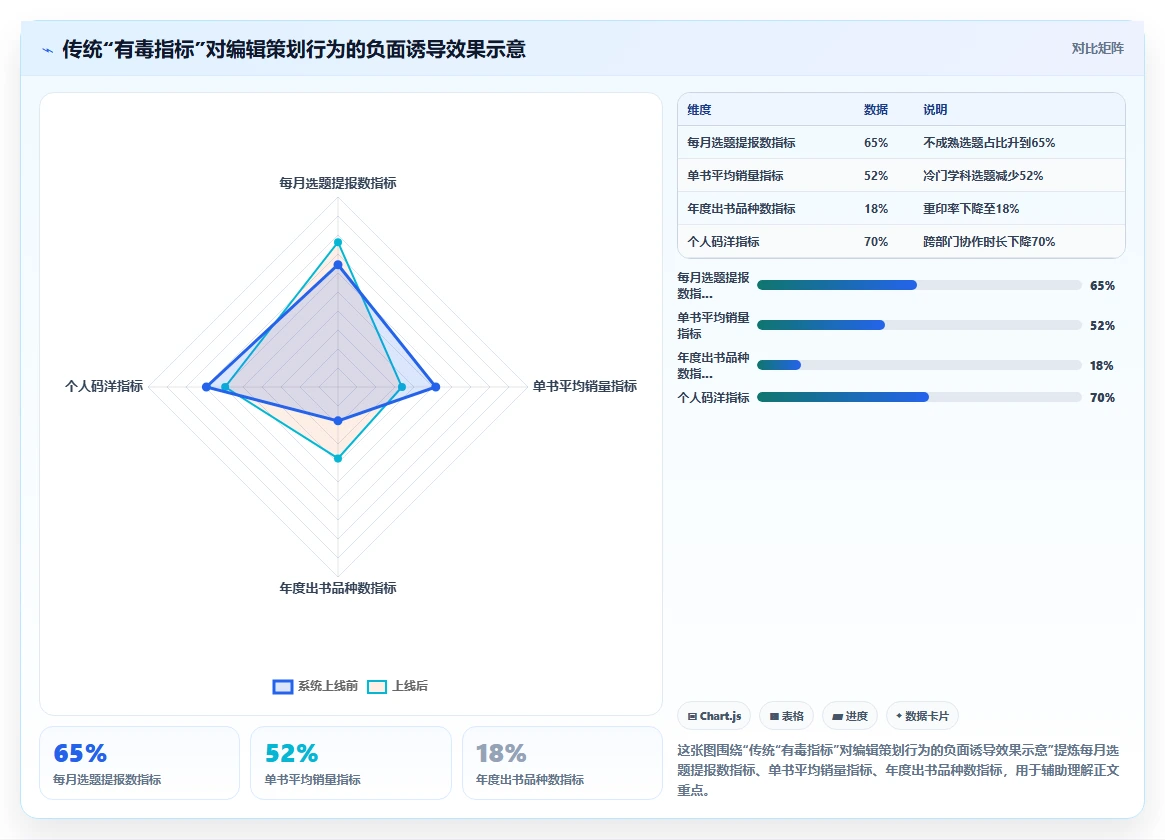Toggle the 系统上线前 legend swatch
Image resolution: width=1165 pixels, height=840 pixels.
pos(282,686)
